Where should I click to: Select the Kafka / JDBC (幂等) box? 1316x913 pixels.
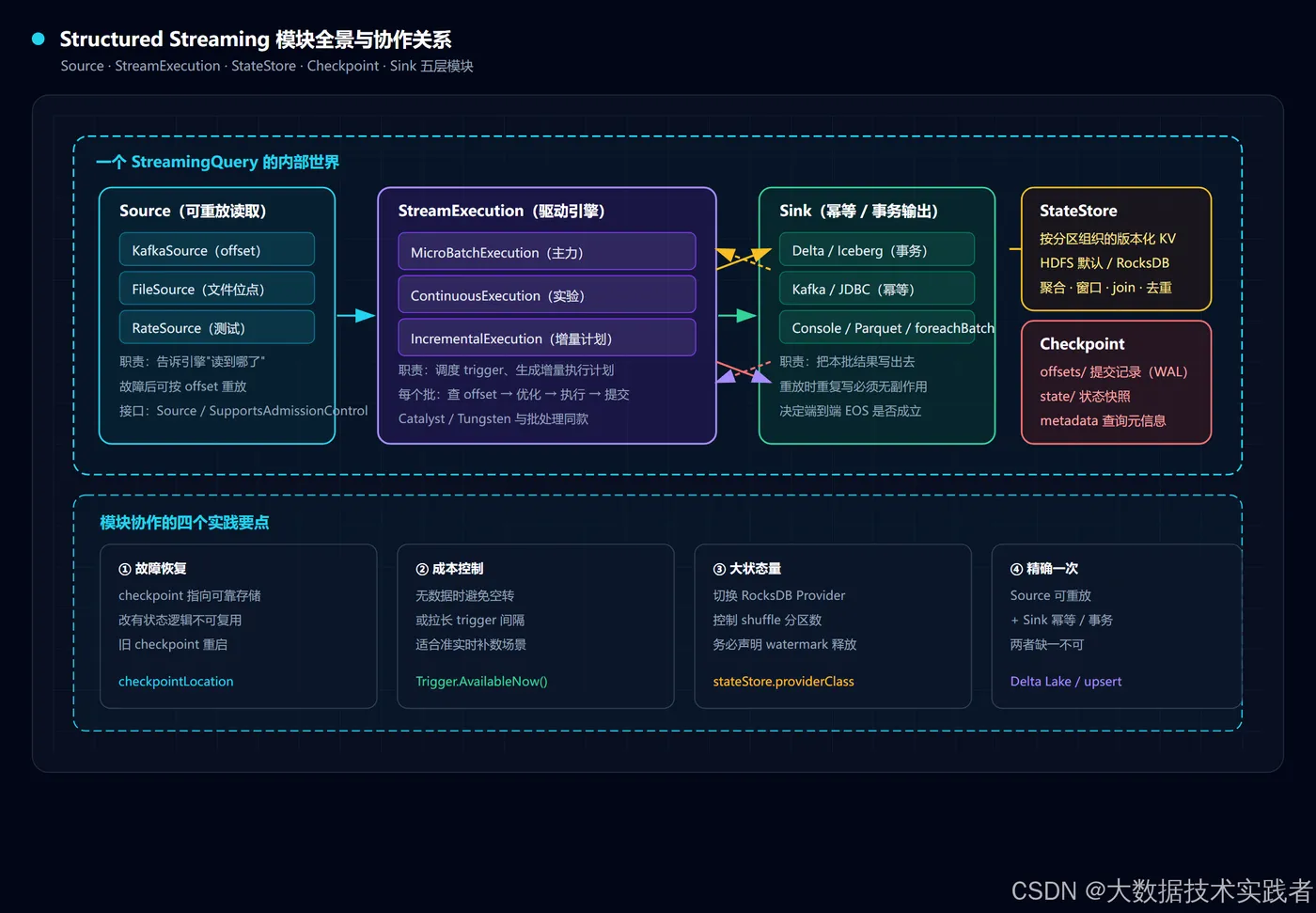(x=876, y=289)
